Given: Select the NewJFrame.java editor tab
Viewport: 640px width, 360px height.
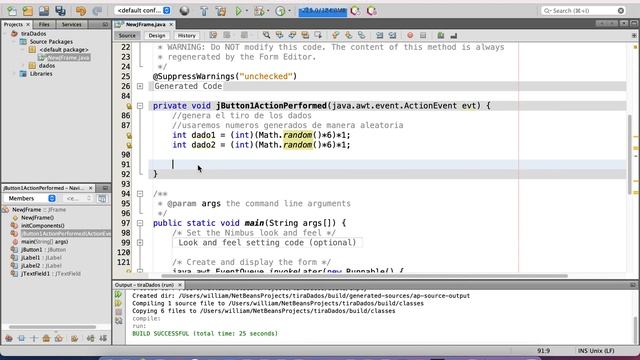Looking at the screenshot, I should tap(145, 24).
